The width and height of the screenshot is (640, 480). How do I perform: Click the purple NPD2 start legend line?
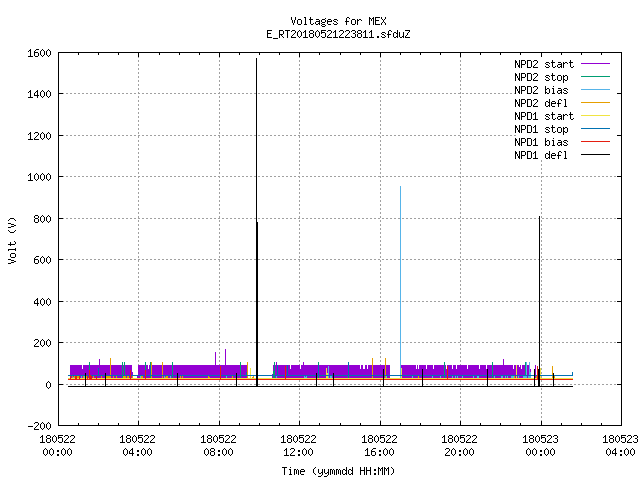596,64
